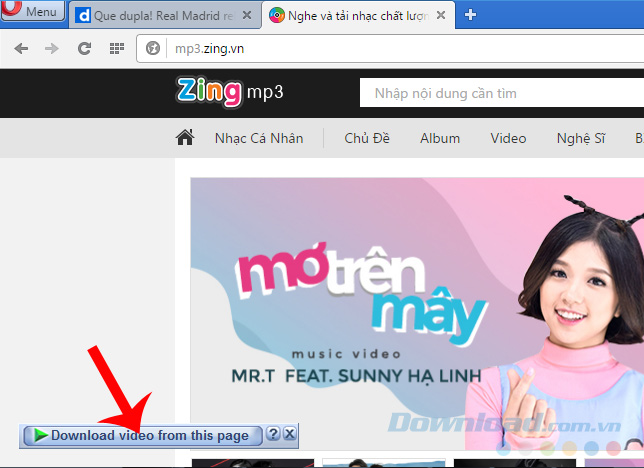Open 'Chủ Đề' menu item

click(x=367, y=138)
